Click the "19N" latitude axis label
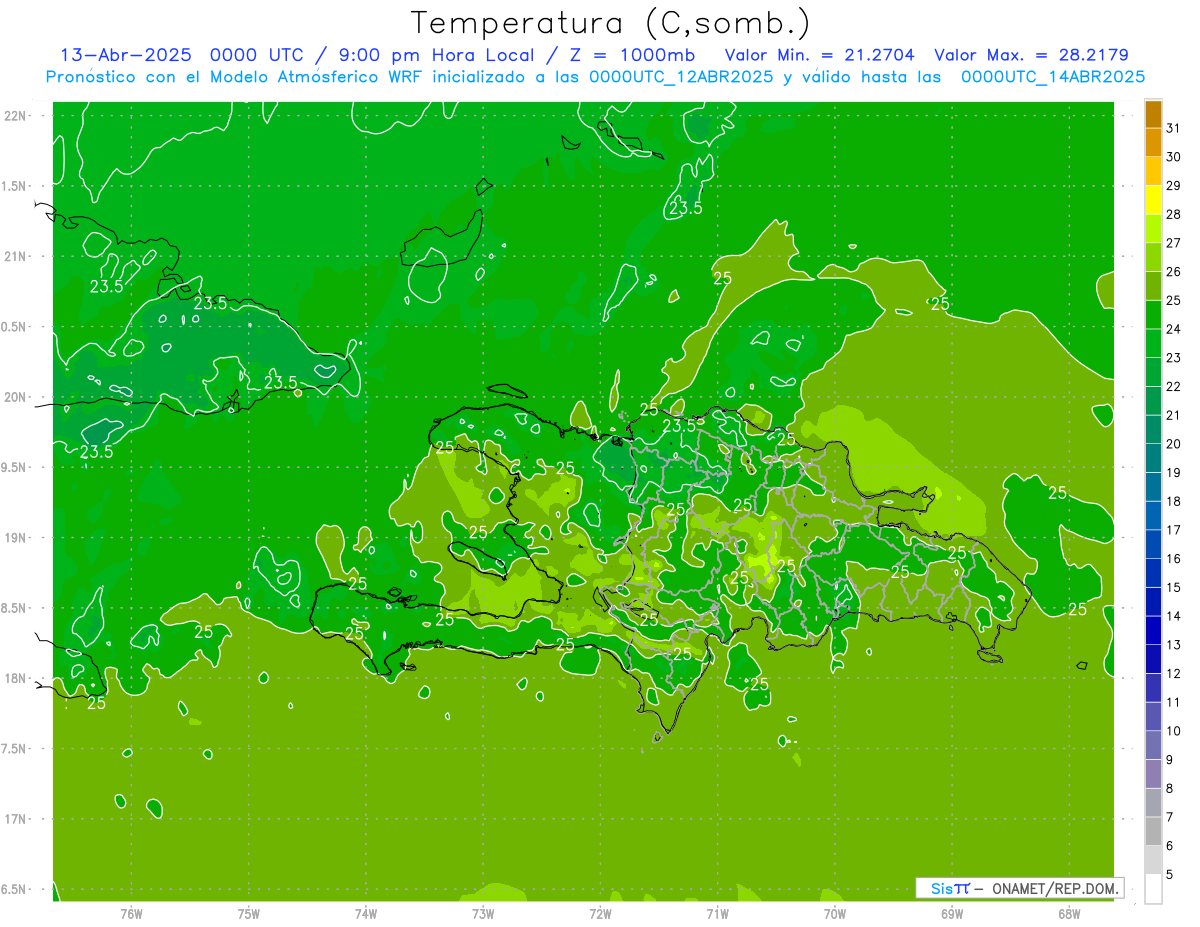This screenshot has width=1200, height=927. [17, 538]
